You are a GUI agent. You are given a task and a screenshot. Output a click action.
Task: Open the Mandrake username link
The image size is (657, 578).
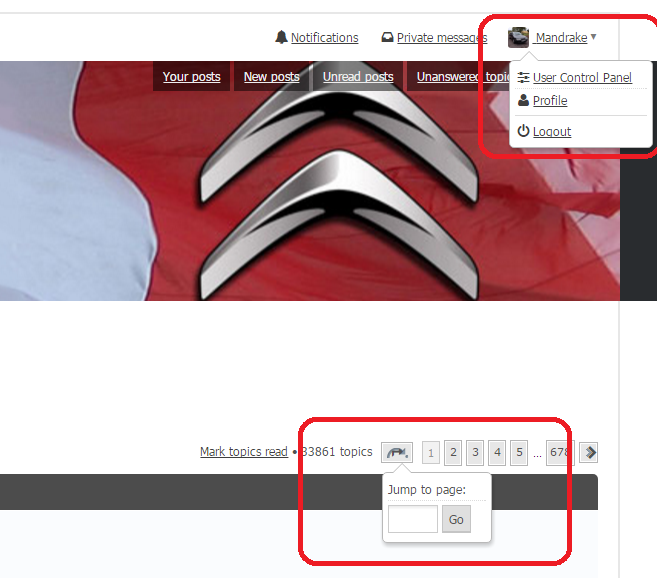point(561,38)
